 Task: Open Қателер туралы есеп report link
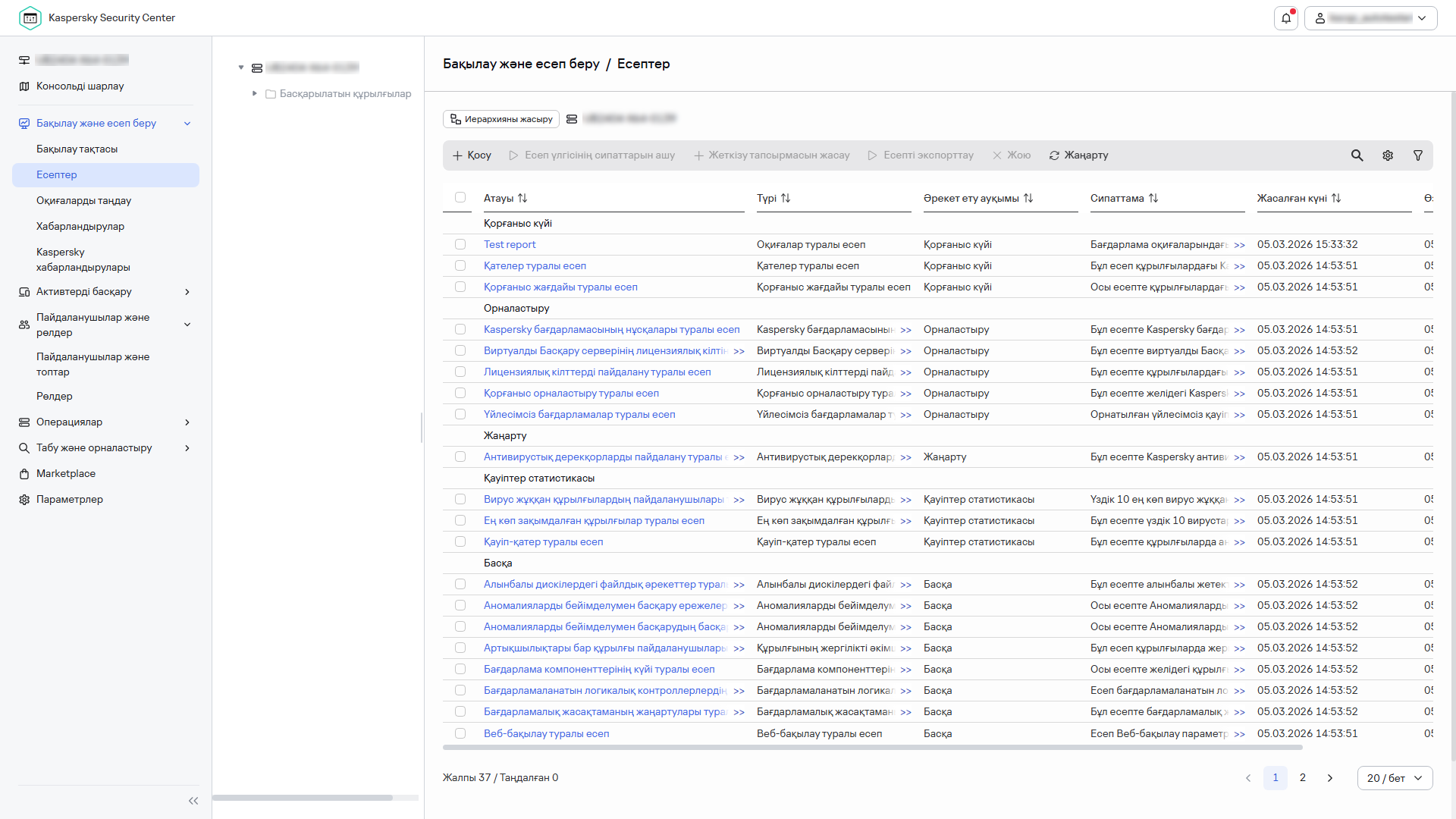point(535,266)
